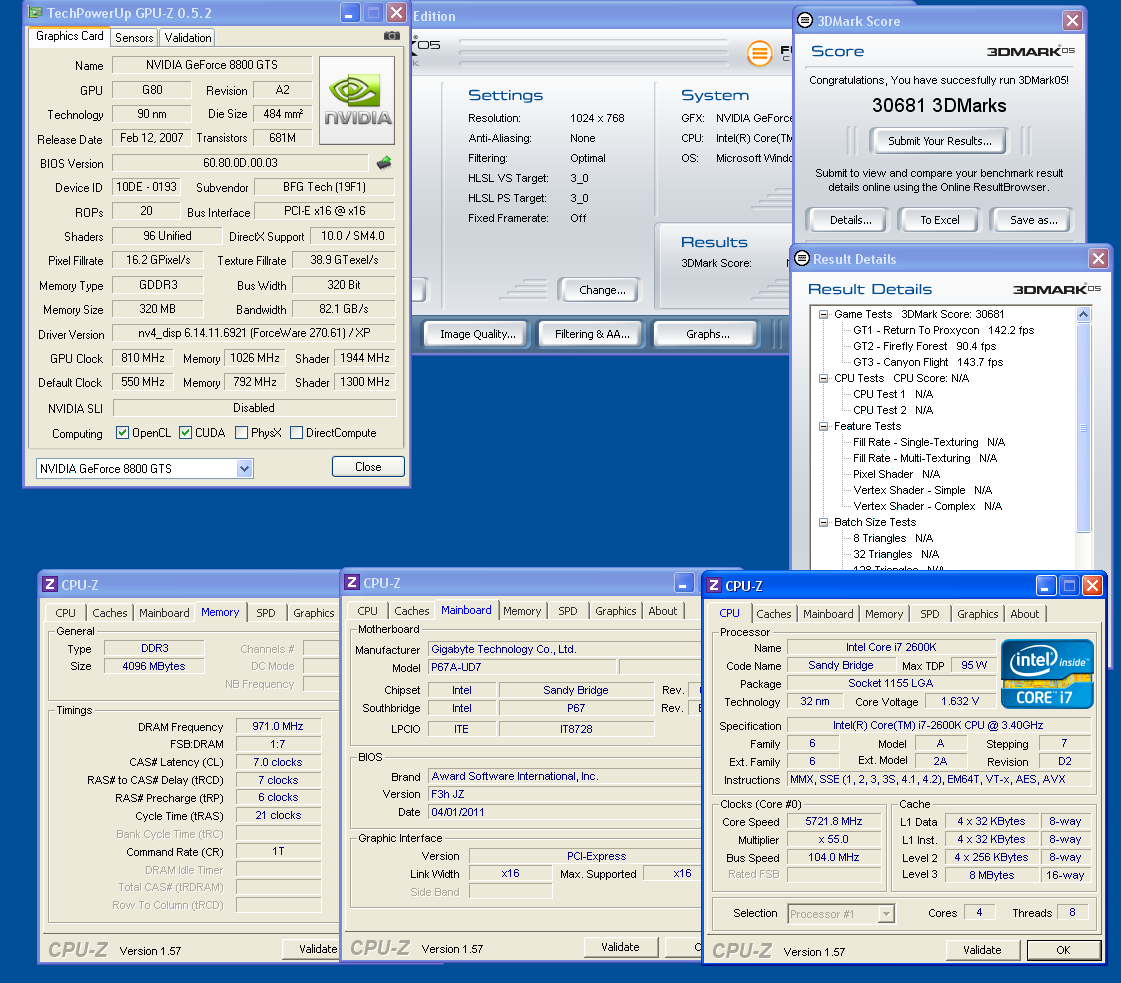Select Vertex Shader - Complex row
Image resolution: width=1121 pixels, height=983 pixels.
tap(927, 506)
